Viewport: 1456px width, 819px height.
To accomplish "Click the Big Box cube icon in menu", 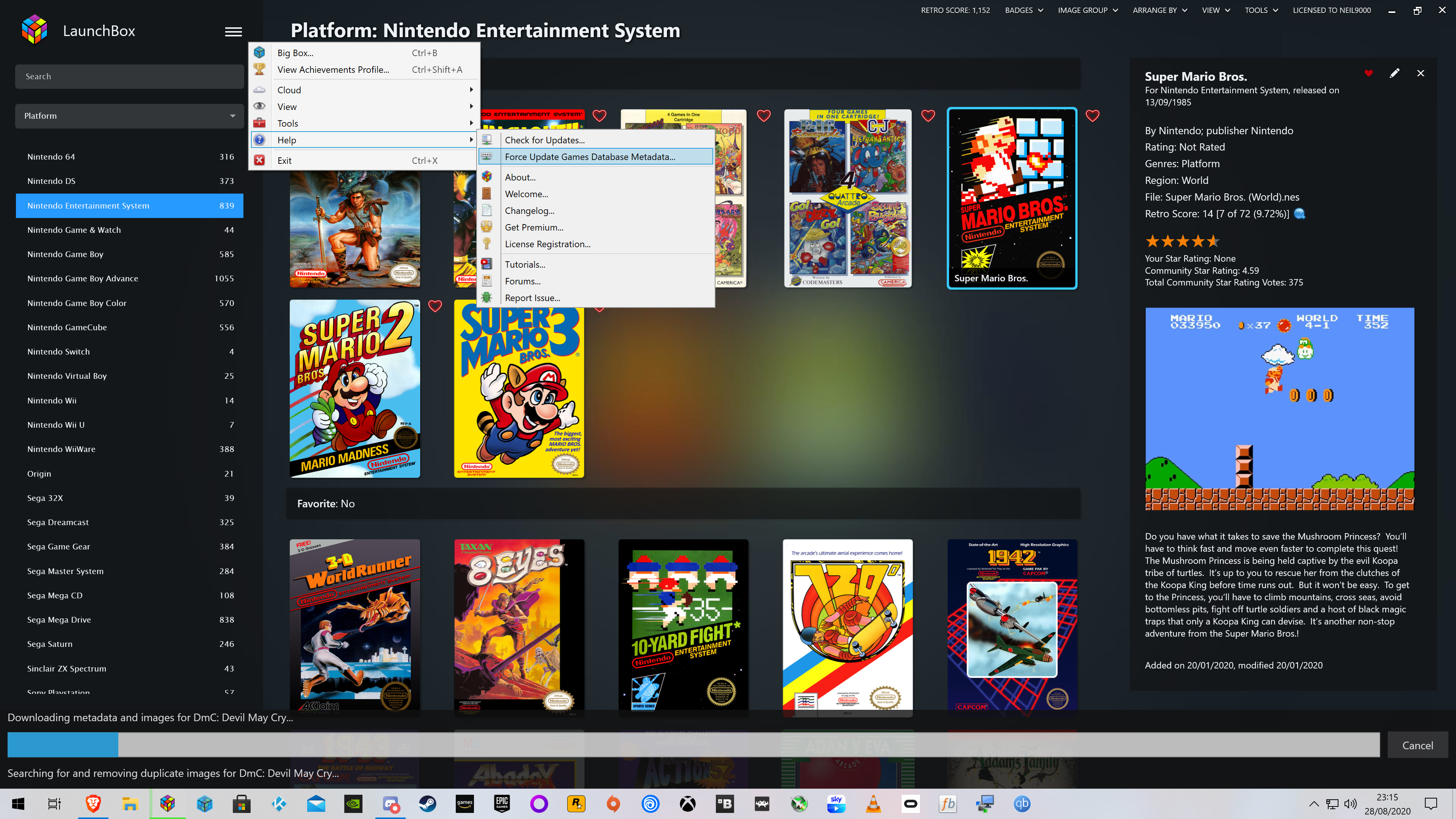I will tap(259, 53).
